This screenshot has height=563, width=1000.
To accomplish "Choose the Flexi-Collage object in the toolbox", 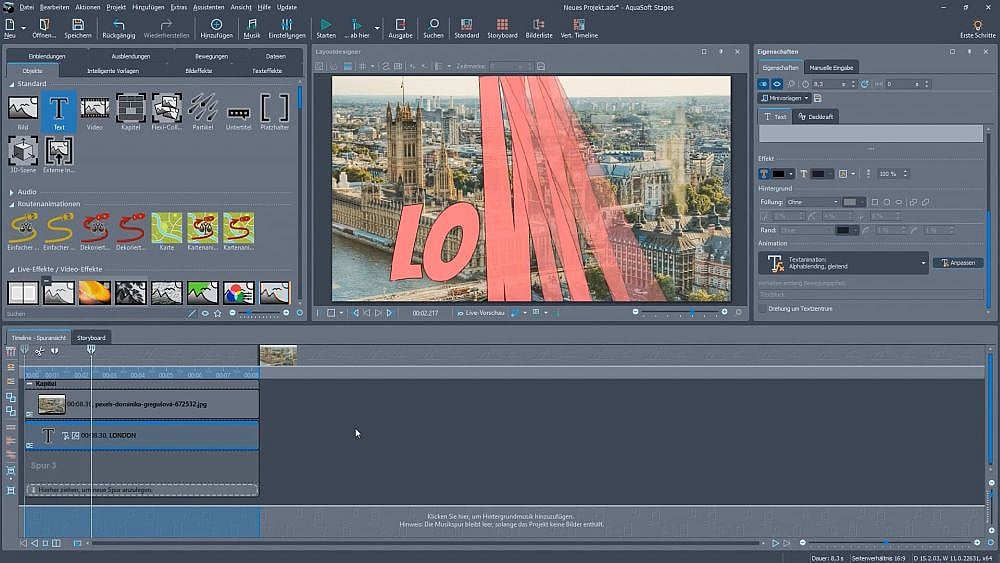I will (167, 109).
